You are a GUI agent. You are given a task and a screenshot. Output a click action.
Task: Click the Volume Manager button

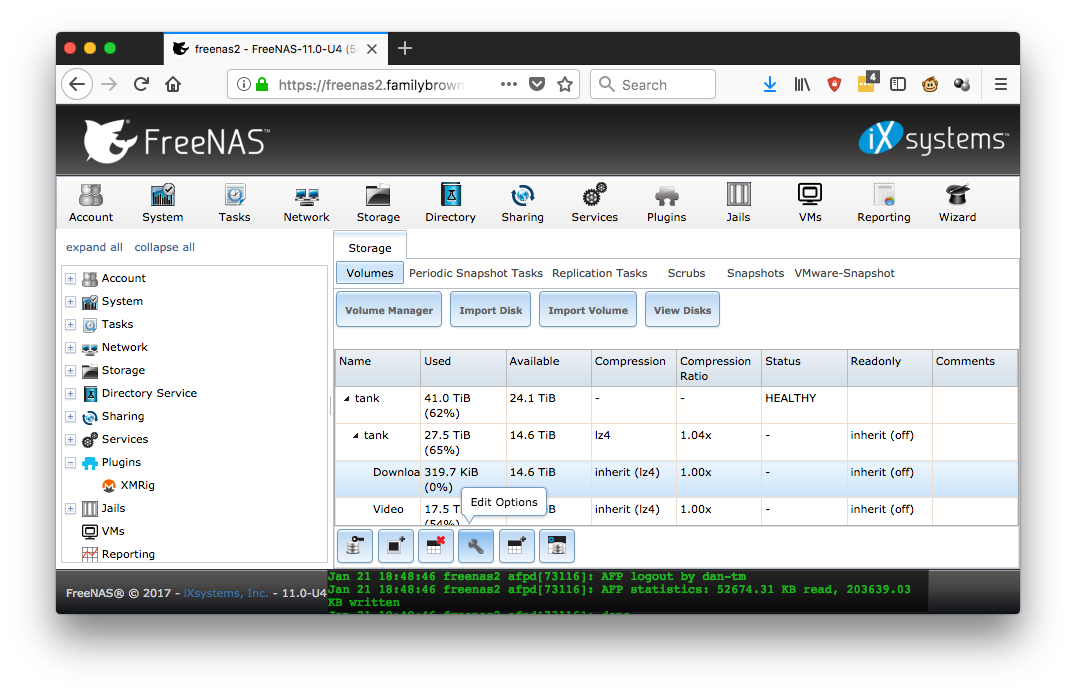click(389, 310)
